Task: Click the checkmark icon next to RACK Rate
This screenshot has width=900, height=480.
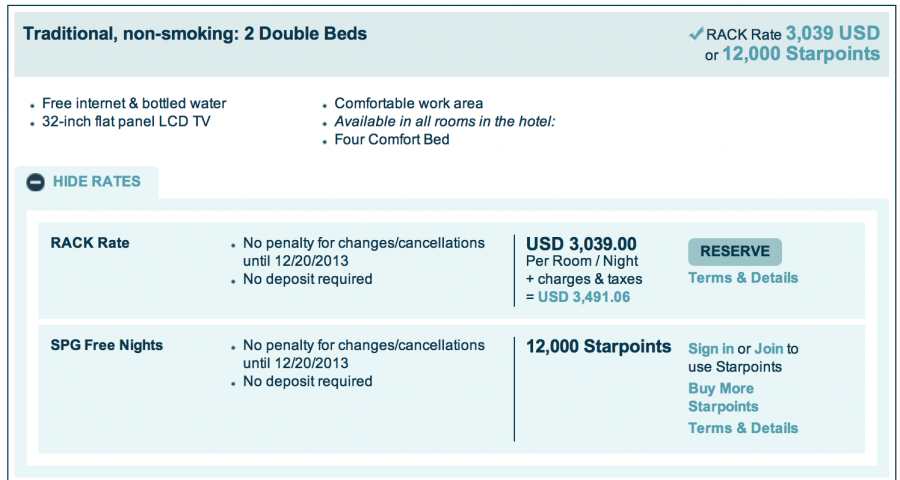Action: (x=697, y=34)
